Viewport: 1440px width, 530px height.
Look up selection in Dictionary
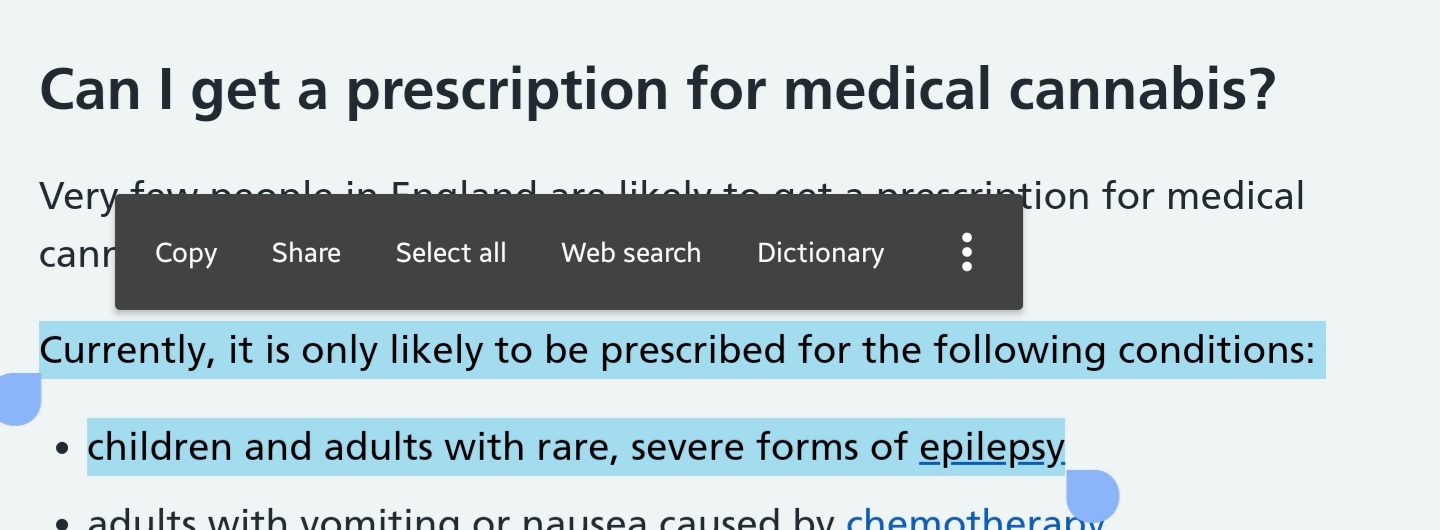pos(821,253)
